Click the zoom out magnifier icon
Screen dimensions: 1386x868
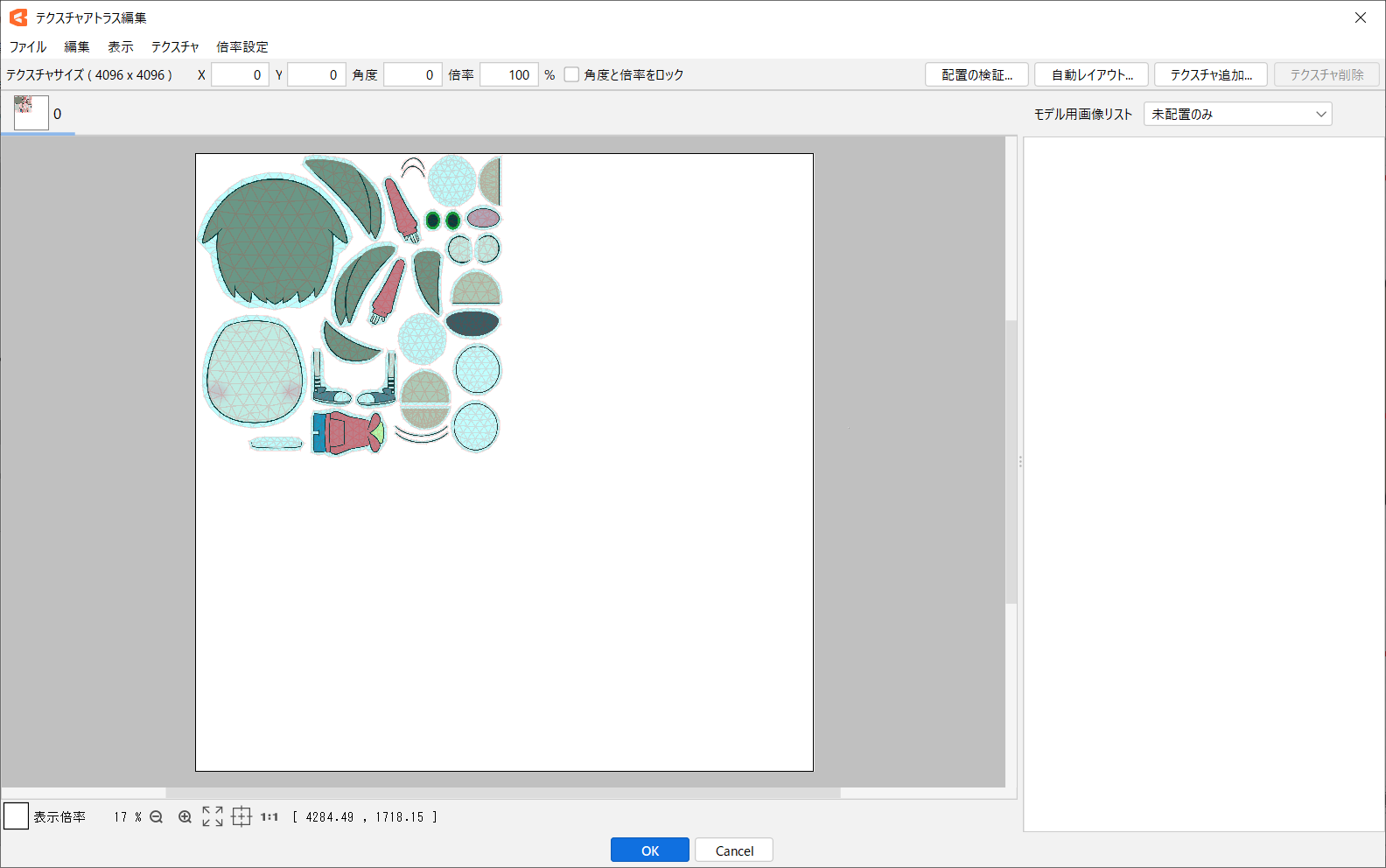pyautogui.click(x=157, y=817)
